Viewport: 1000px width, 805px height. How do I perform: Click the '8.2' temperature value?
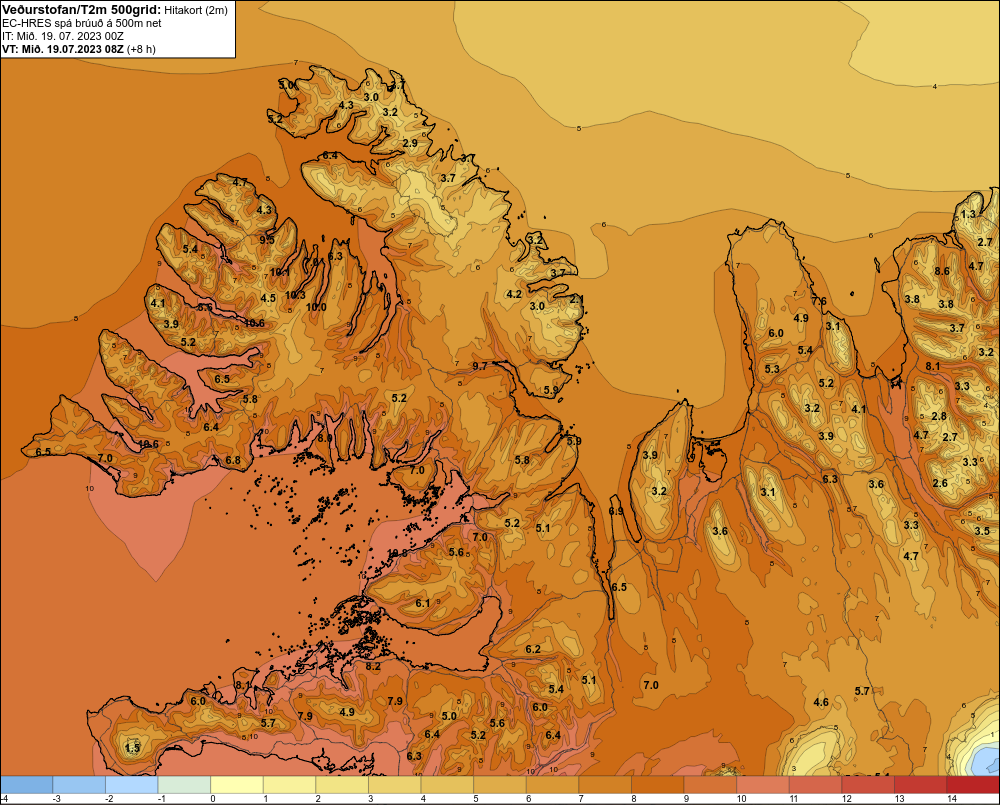(x=372, y=667)
